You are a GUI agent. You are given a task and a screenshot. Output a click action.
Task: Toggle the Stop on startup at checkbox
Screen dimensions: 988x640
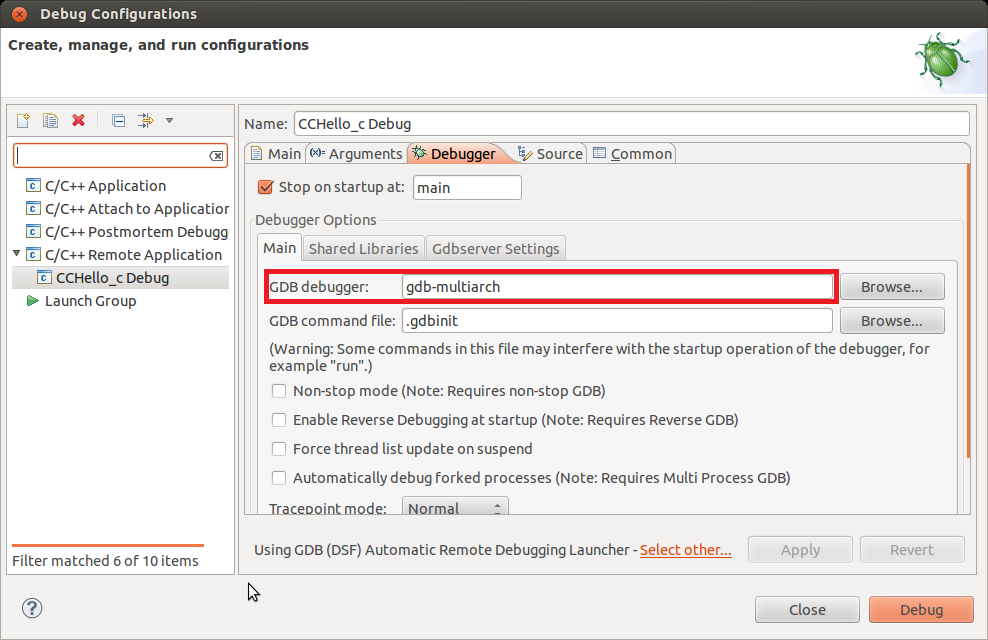(x=265, y=187)
